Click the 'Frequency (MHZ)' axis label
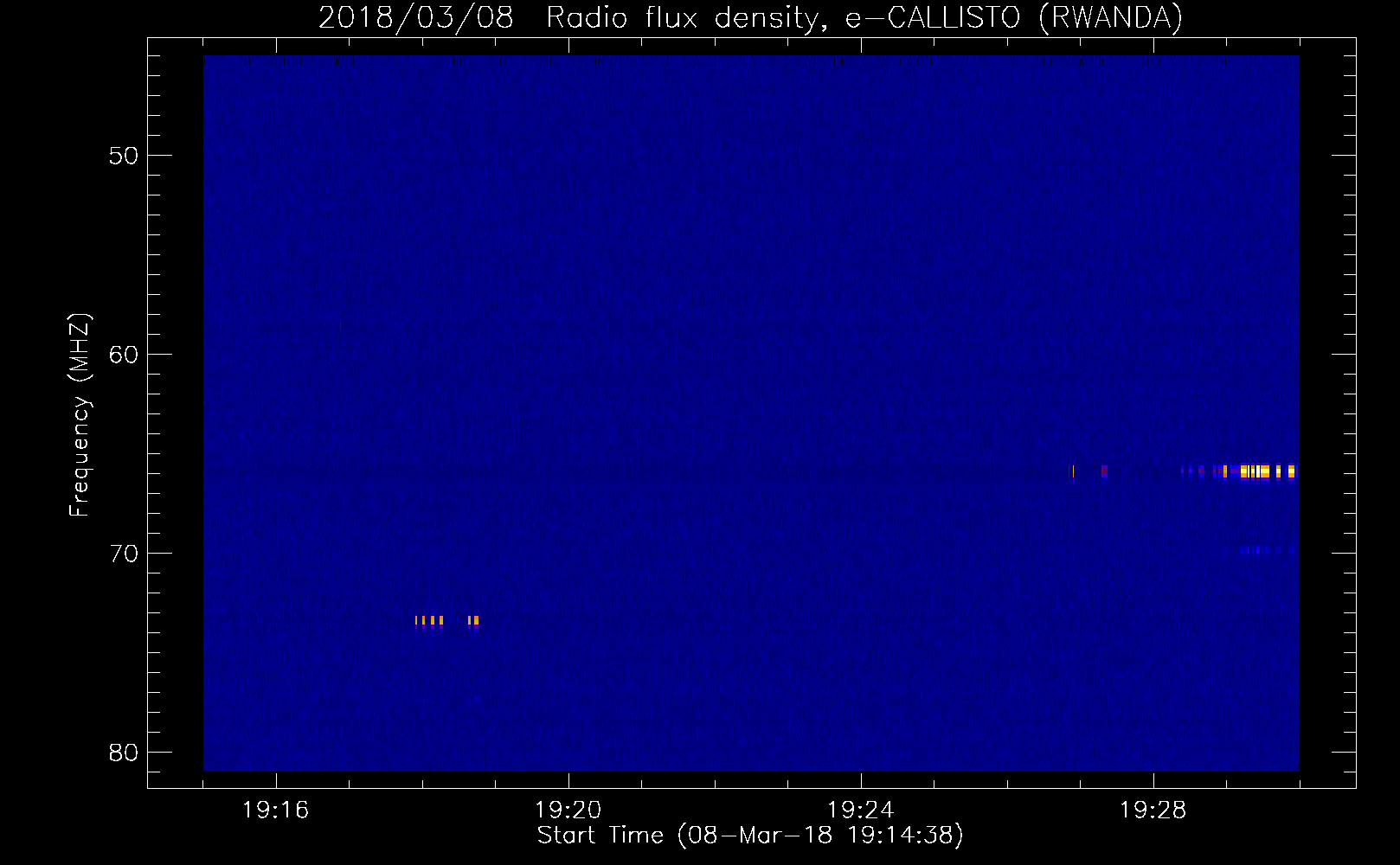This screenshot has height=865, width=1400. point(80,415)
